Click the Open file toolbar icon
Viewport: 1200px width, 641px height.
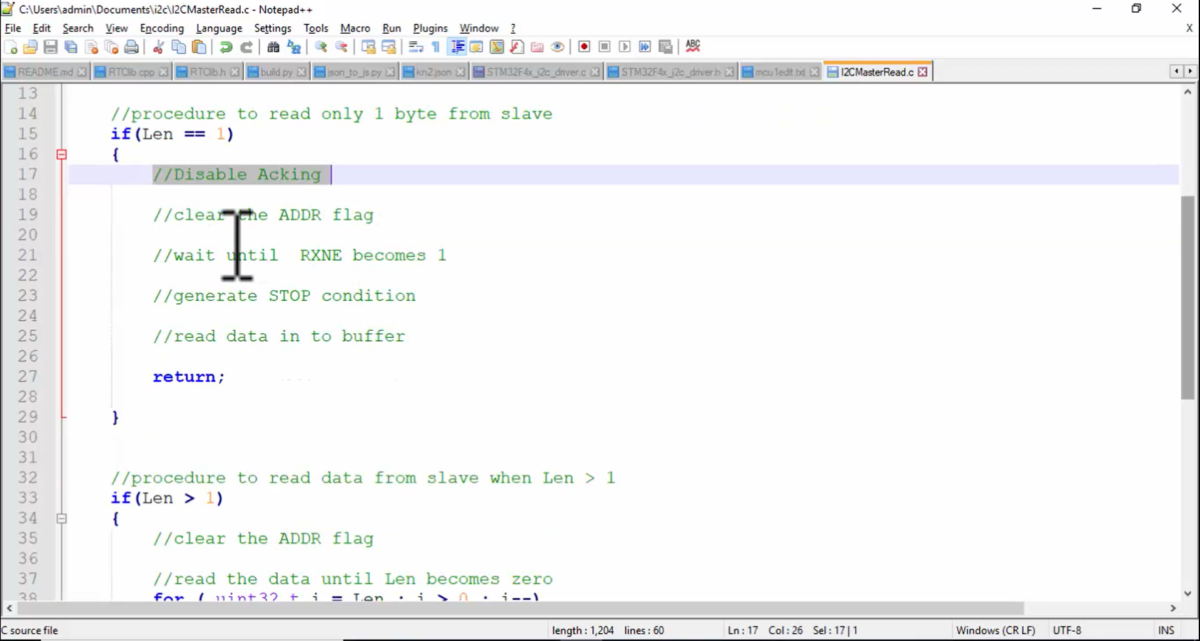pos(30,47)
